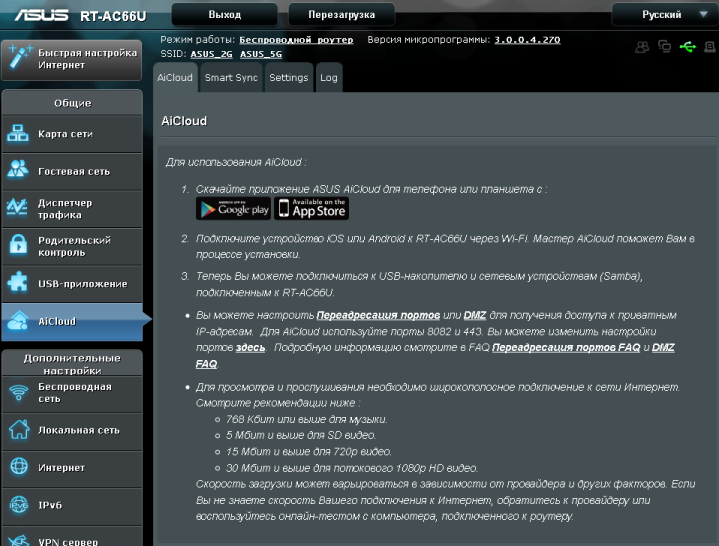Click '5 Мбит и выше для SD видео' line
The width and height of the screenshot is (719, 546).
(301, 435)
